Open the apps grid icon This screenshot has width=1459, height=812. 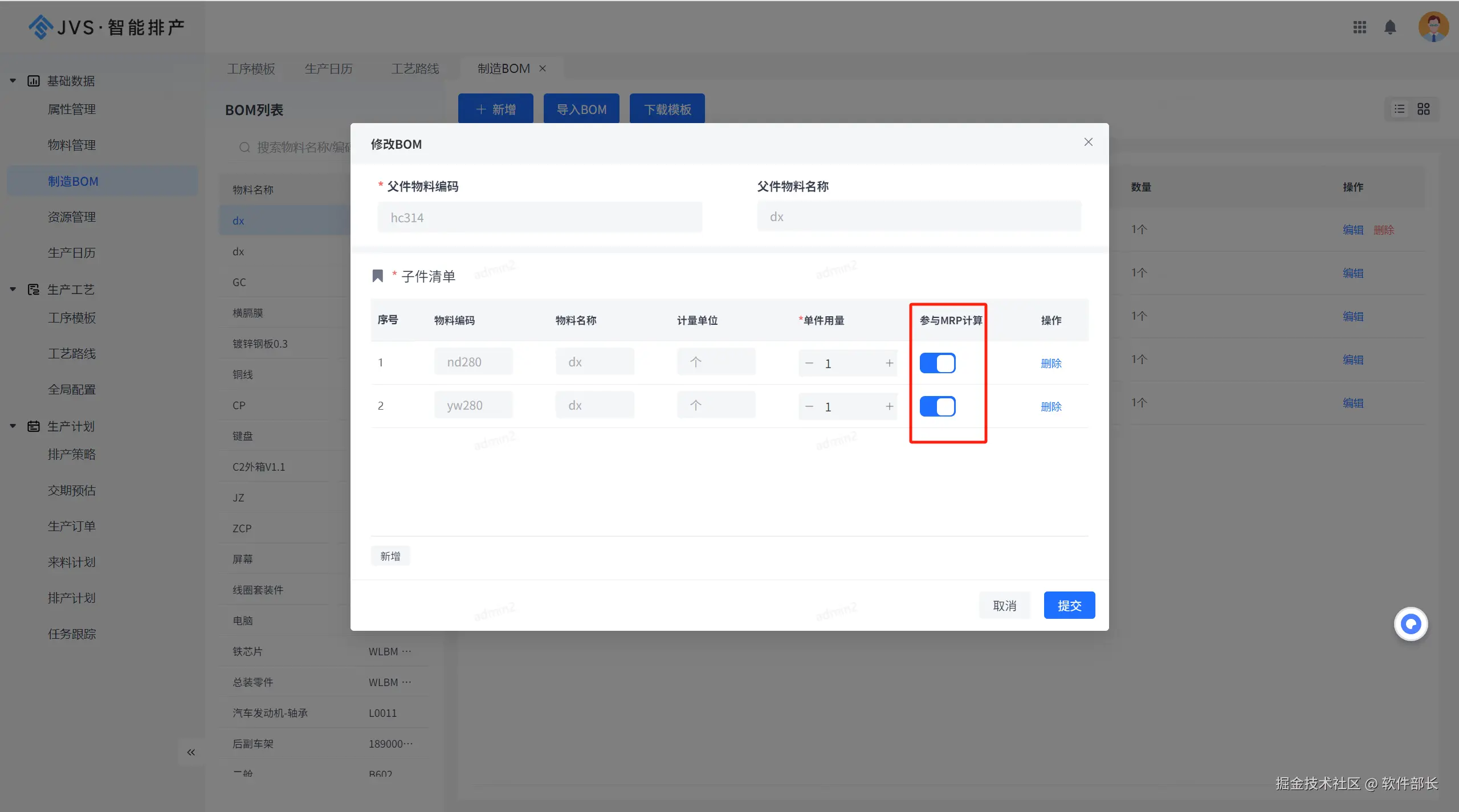coord(1360,27)
